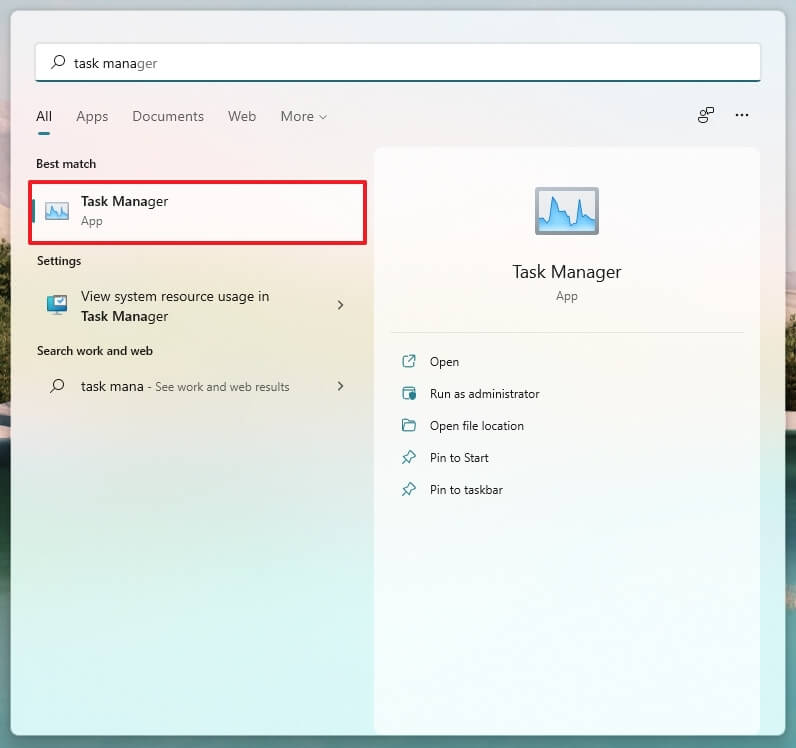Image resolution: width=796 pixels, height=748 pixels.
Task: Click the pin icon next to Pin to taskbar
Action: click(x=409, y=490)
